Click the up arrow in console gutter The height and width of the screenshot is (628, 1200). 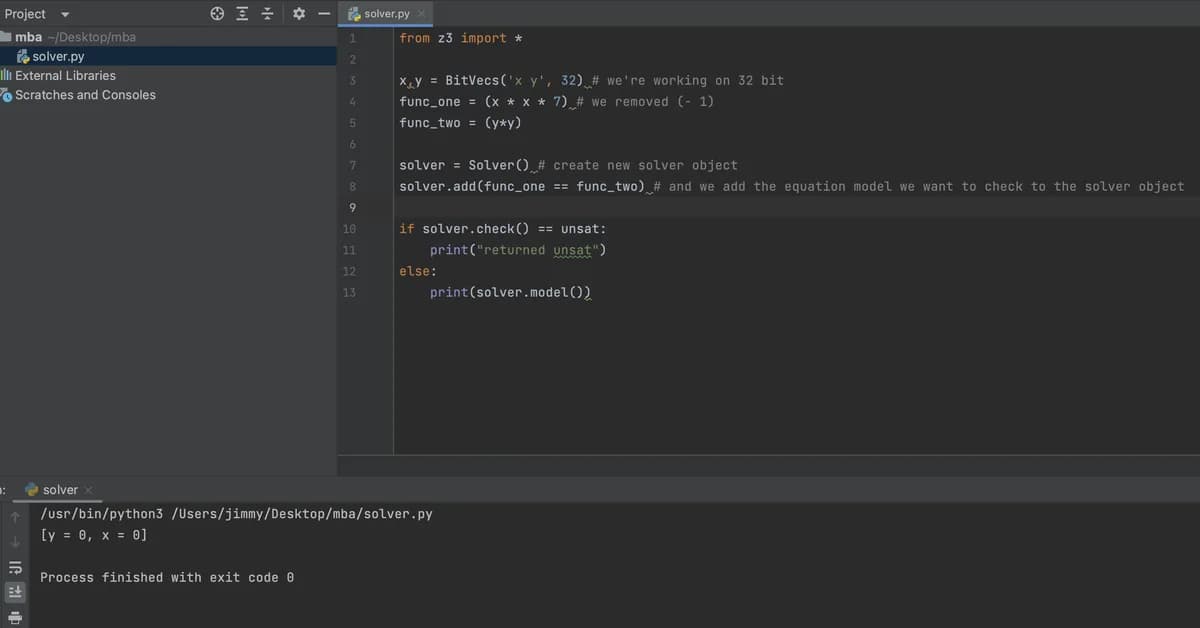pos(15,518)
